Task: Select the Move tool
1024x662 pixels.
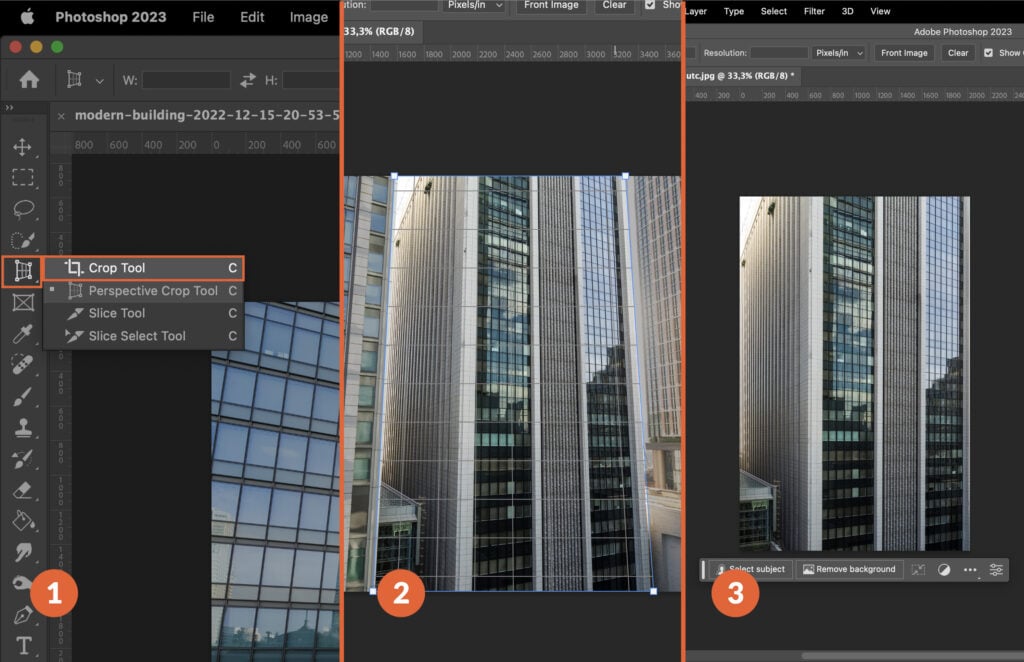Action: point(24,146)
